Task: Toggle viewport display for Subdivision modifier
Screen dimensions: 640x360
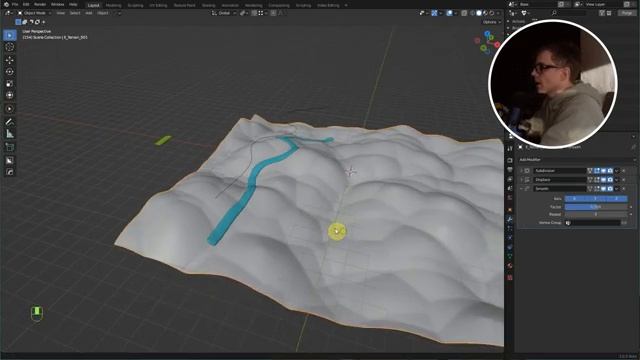Action: [603, 171]
